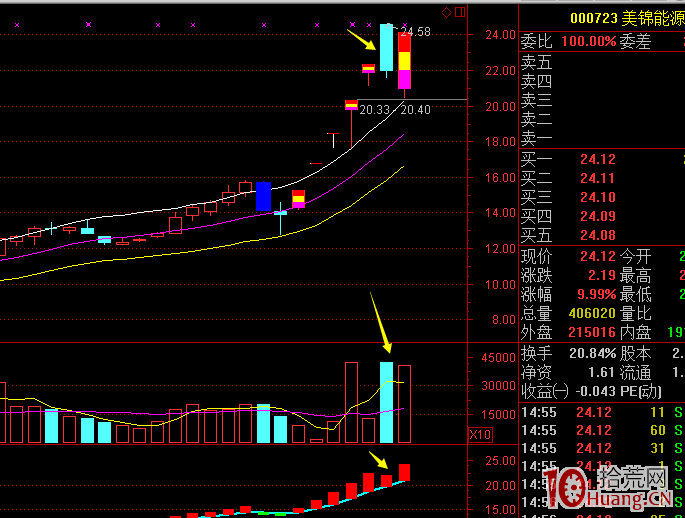Click the 量比 label
Viewport: 685px width, 518px height.
click(x=636, y=314)
